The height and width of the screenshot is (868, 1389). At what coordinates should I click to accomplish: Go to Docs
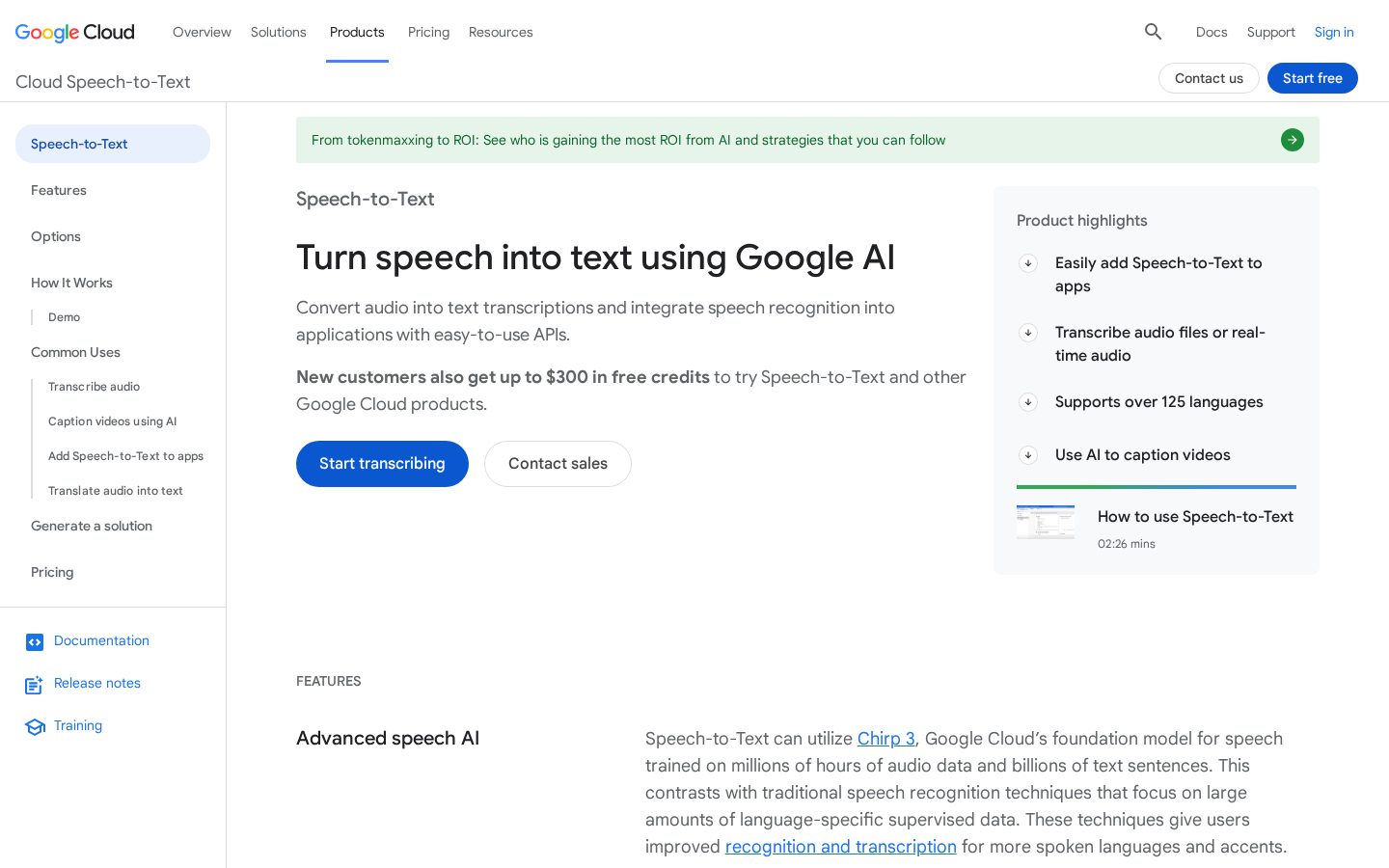click(x=1212, y=32)
